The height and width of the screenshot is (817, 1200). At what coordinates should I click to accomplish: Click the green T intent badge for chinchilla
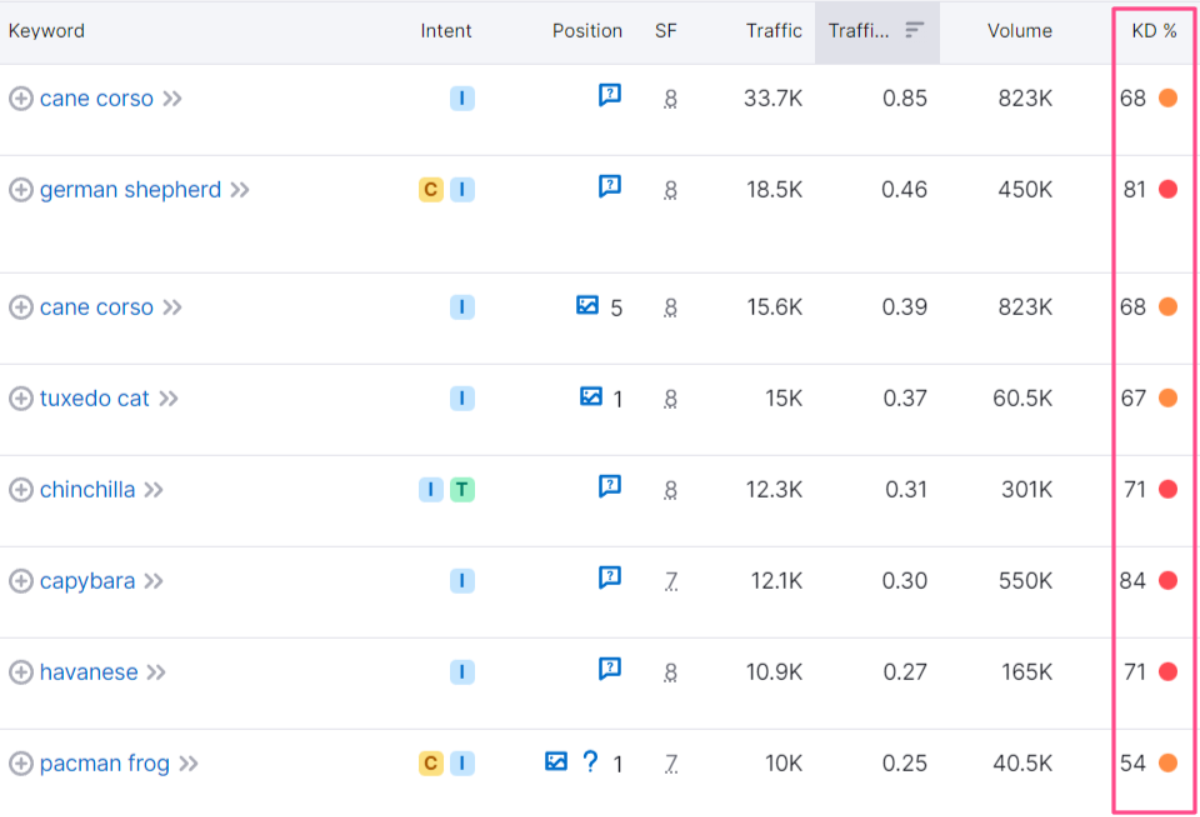[x=461, y=490]
